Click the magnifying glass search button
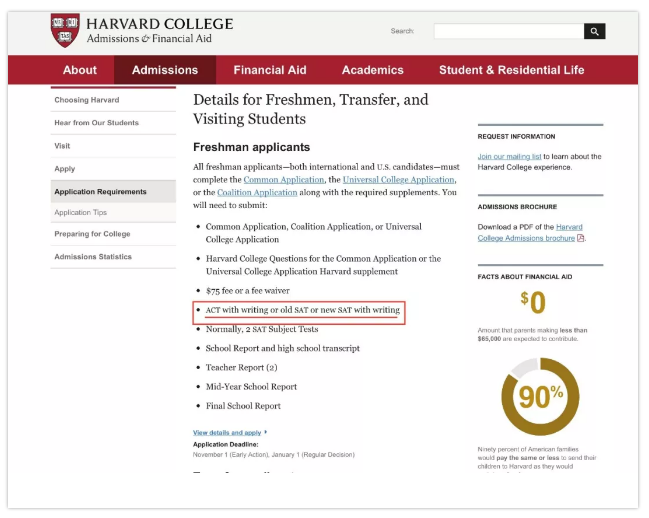The width and height of the screenshot is (649, 518). pyautogui.click(x=595, y=31)
